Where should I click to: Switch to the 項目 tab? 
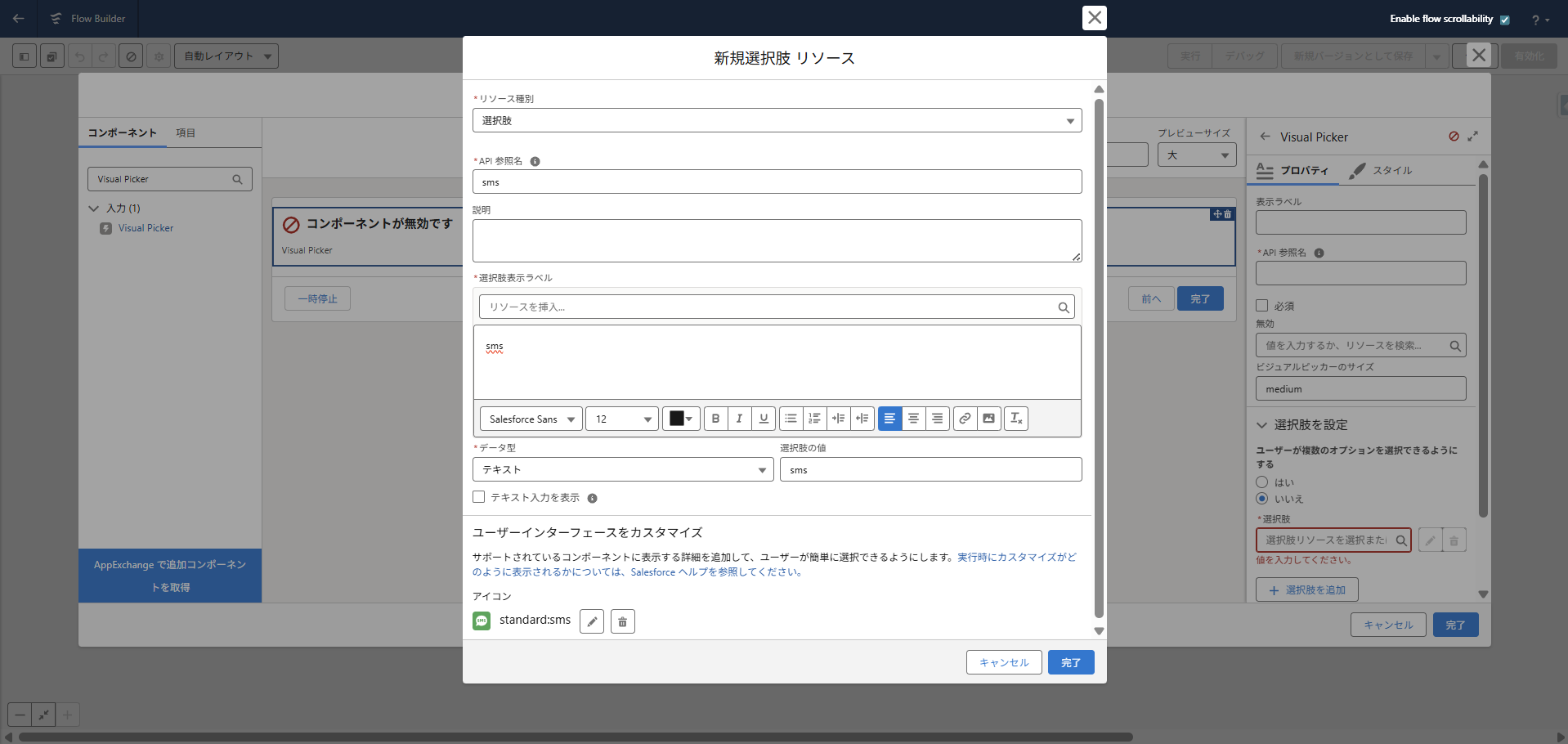(186, 132)
